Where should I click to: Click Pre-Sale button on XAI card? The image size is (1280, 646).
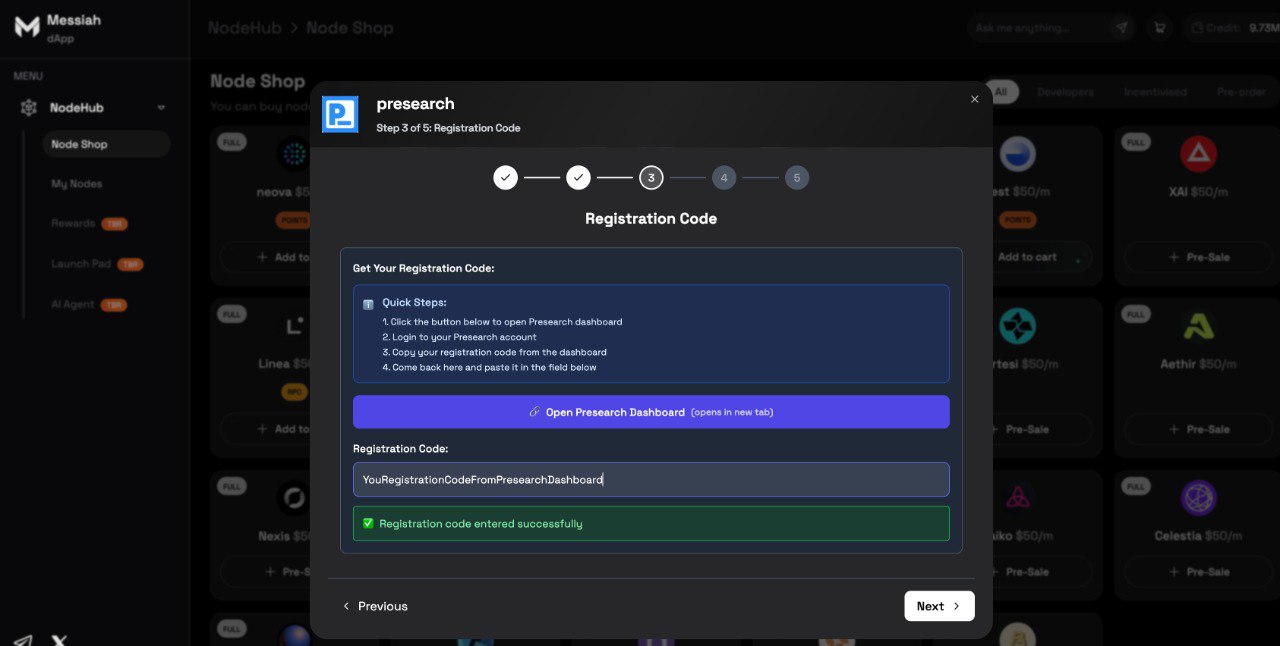pos(1199,257)
